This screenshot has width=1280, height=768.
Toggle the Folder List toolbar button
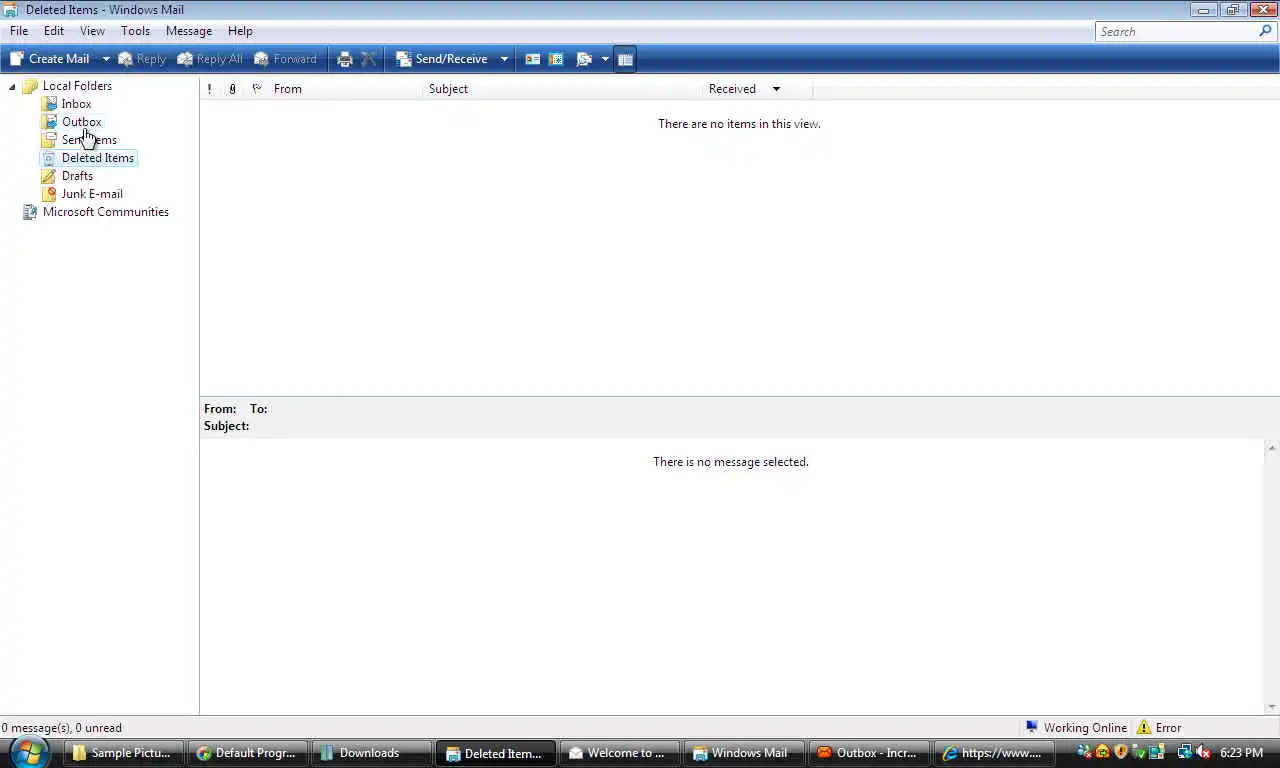pos(625,59)
